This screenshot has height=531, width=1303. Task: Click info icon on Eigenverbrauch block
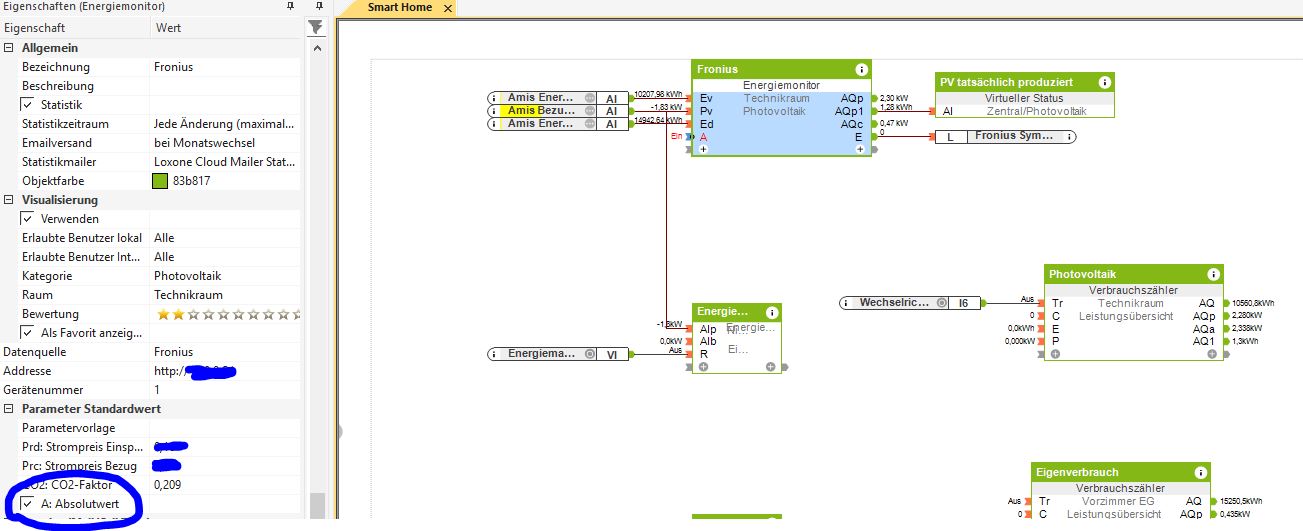tap(1199, 472)
